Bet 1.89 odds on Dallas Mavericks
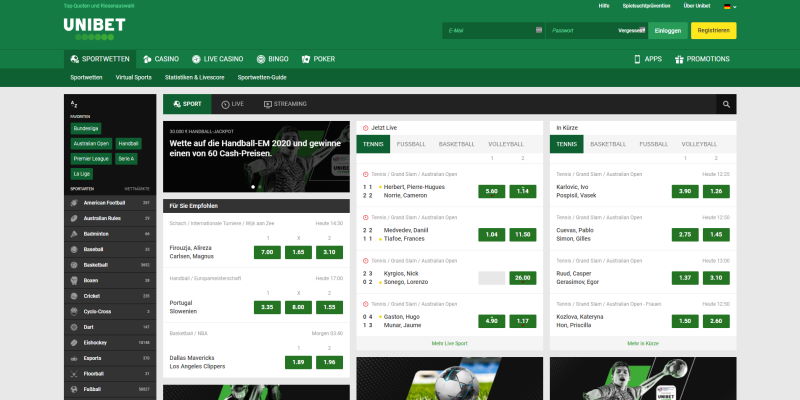800x400 pixels. pyautogui.click(x=298, y=363)
